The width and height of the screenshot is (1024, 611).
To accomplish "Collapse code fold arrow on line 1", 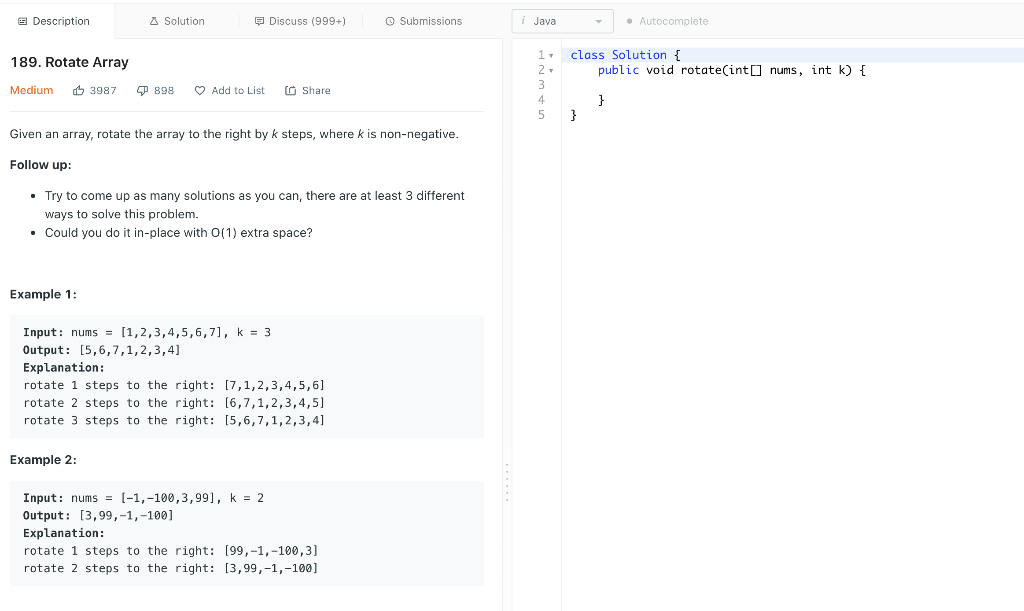I will (x=551, y=55).
